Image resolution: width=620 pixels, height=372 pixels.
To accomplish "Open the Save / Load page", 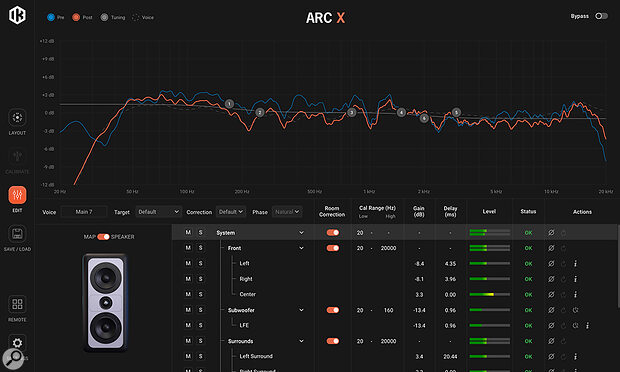I will 17,234.
